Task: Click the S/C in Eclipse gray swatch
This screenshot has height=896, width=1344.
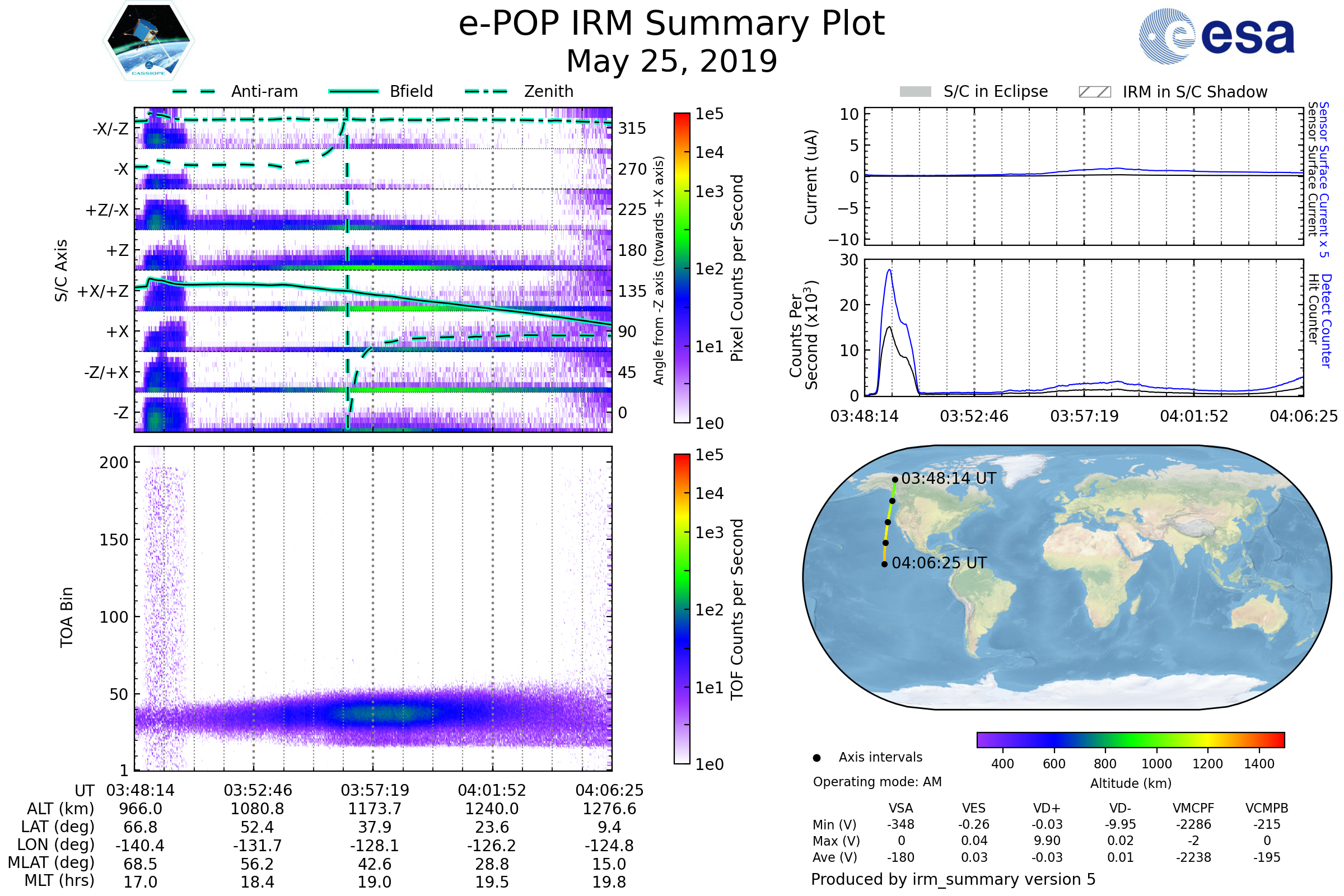Action: point(915,92)
